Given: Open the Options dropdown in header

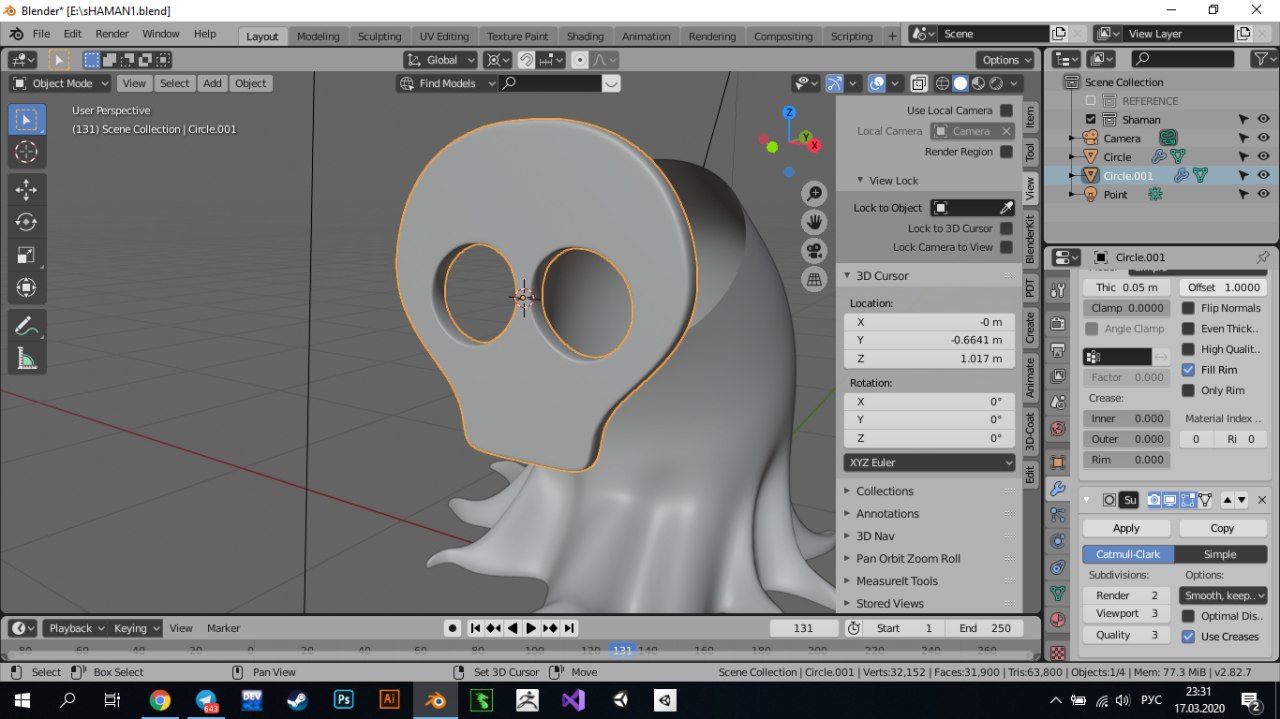Looking at the screenshot, I should tap(1006, 60).
